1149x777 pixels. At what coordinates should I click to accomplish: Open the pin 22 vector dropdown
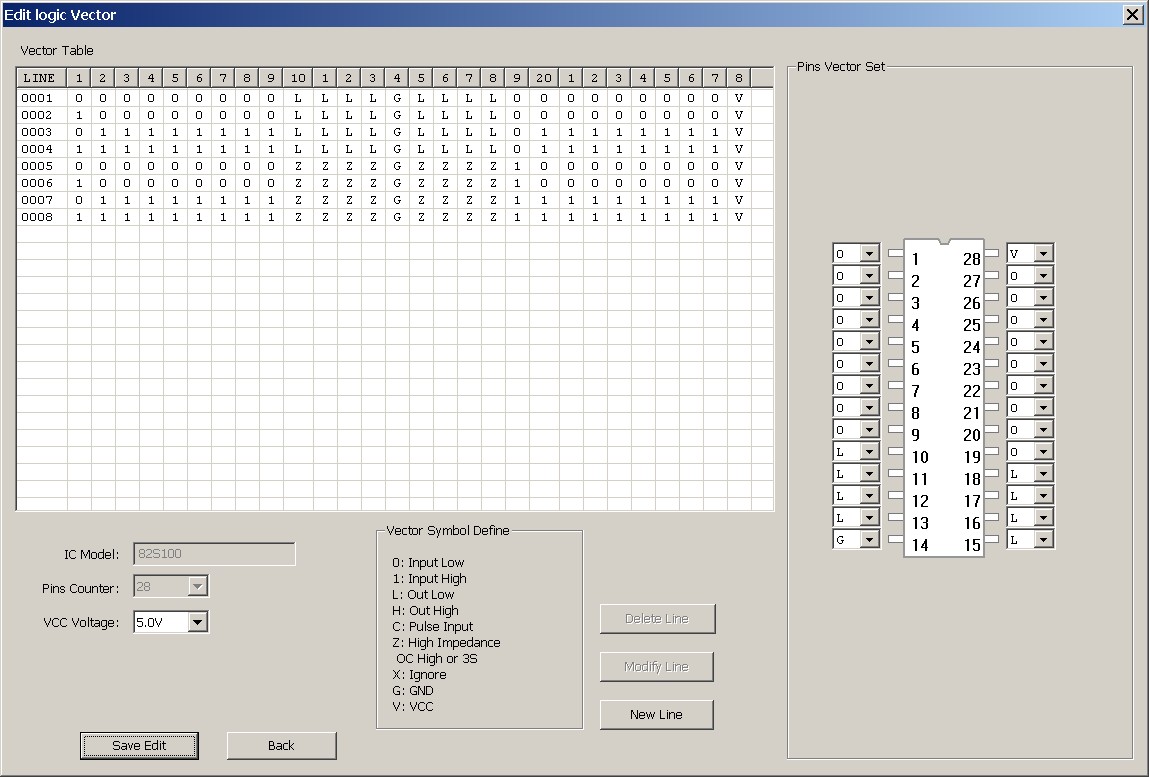[x=1043, y=386]
